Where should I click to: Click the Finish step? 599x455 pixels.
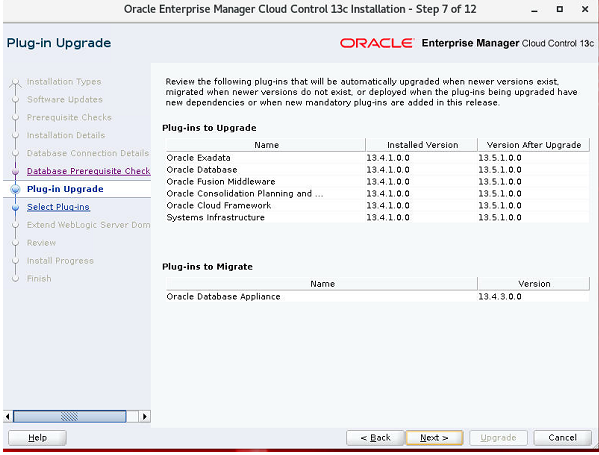pos(39,279)
